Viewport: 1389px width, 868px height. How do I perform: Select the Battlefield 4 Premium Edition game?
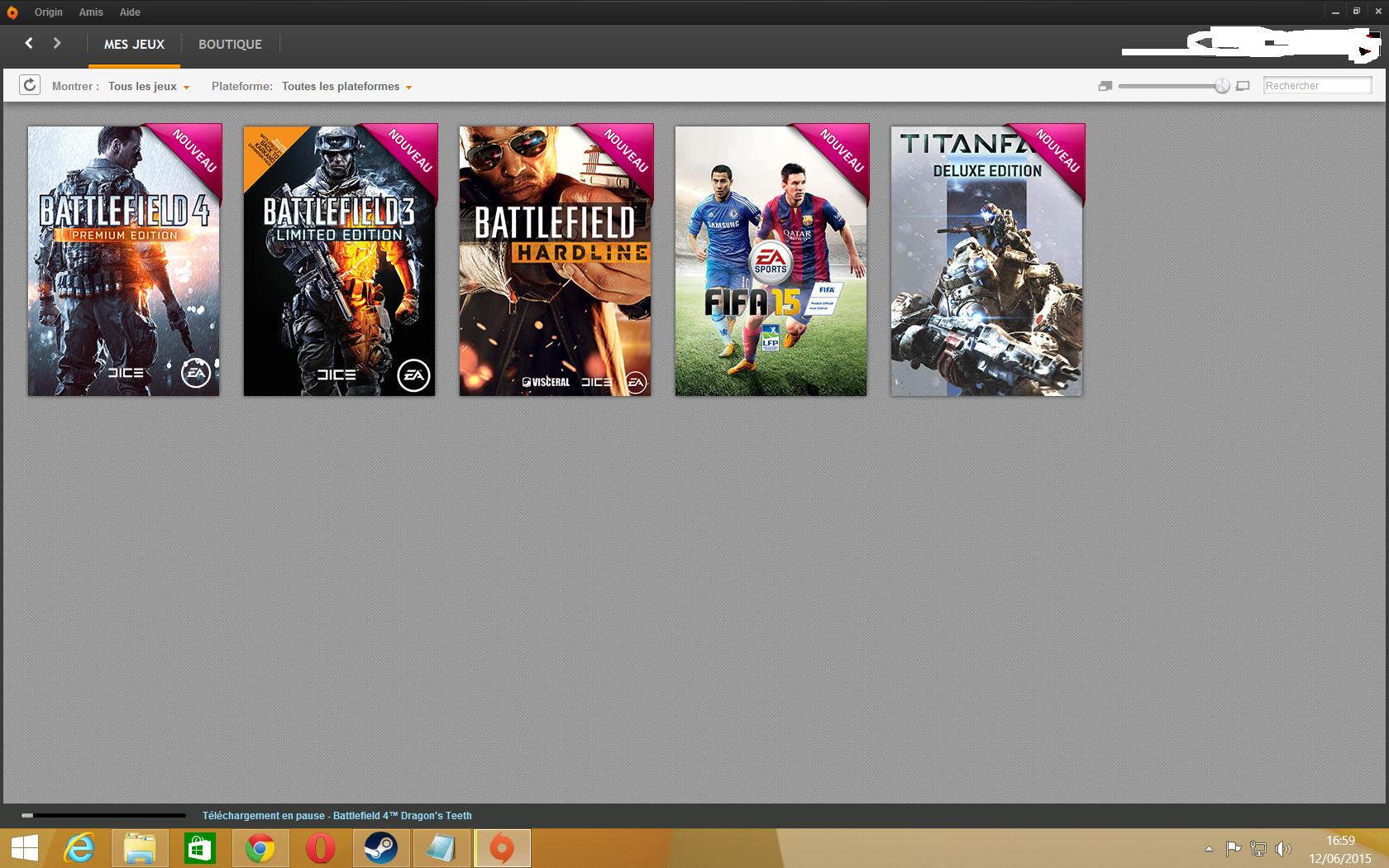click(x=124, y=260)
